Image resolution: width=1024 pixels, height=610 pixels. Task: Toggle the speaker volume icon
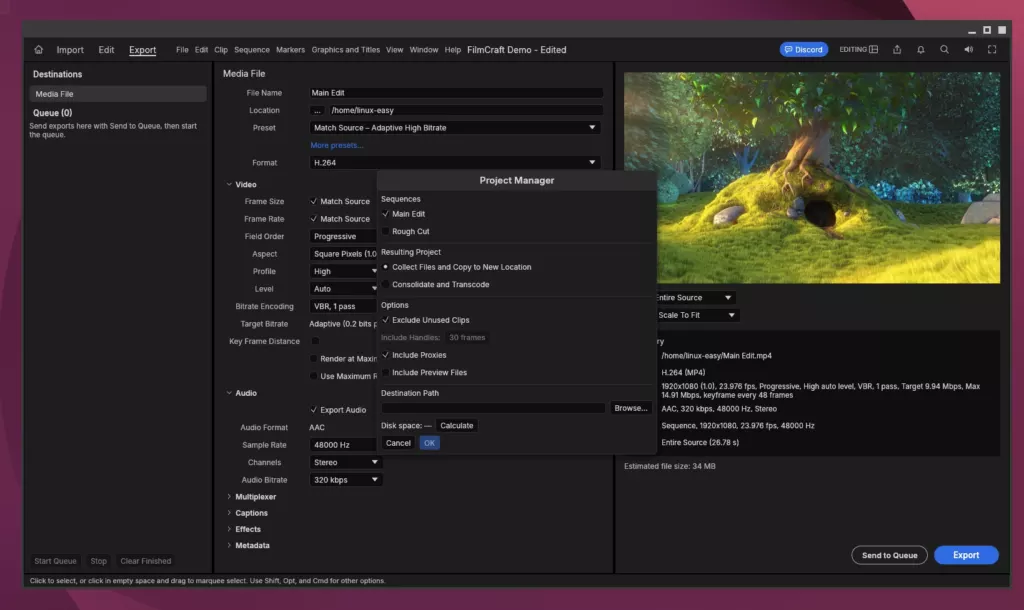tap(968, 50)
